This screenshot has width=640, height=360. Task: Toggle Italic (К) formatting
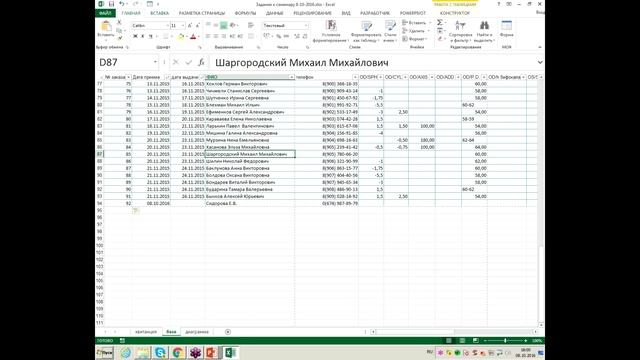click(x=142, y=36)
